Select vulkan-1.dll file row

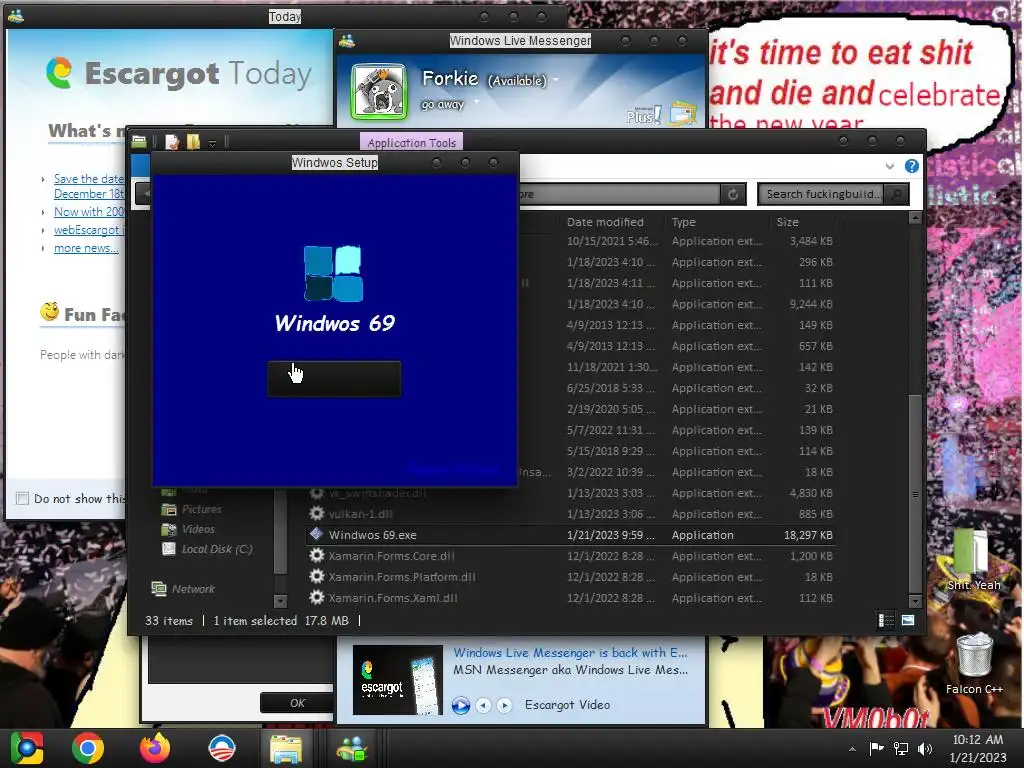click(571, 514)
